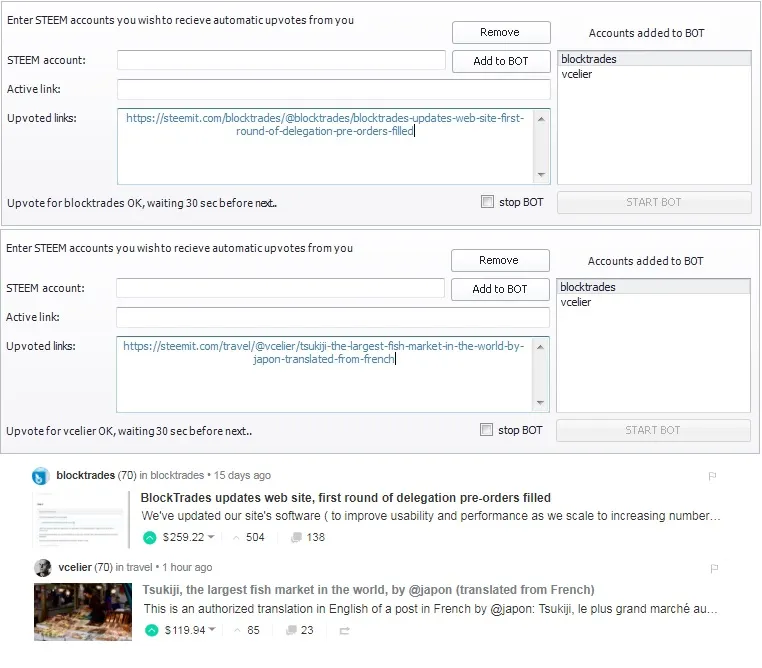Select blocktrades in the bottom panel accounts list

[653, 287]
